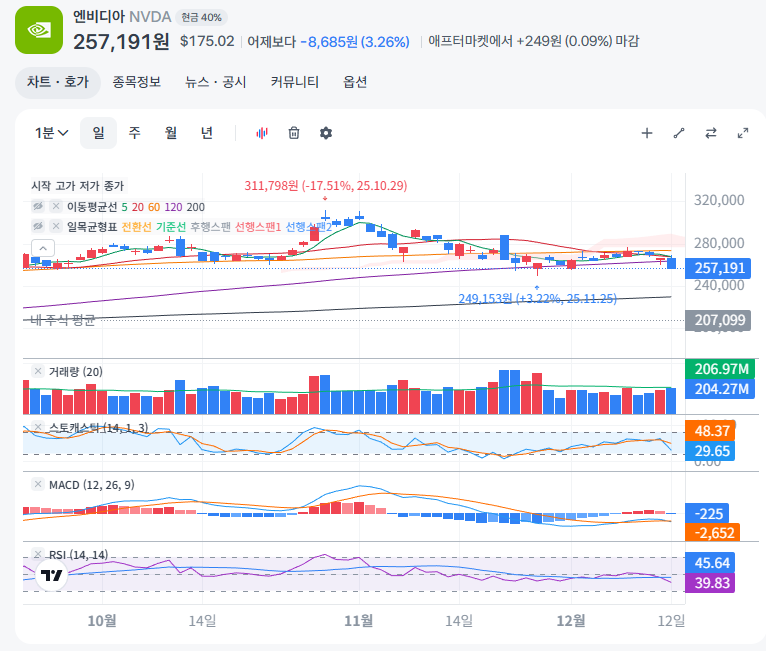The width and height of the screenshot is (766, 651).
Task: Click the 10월 date axis label
Action: (102, 621)
